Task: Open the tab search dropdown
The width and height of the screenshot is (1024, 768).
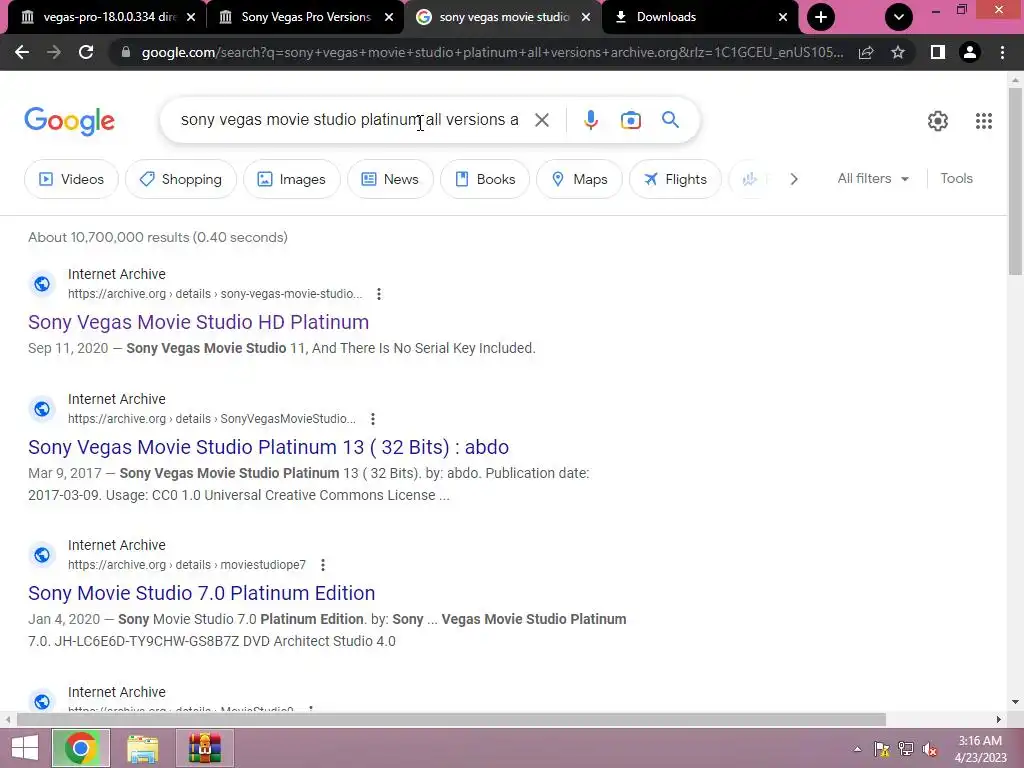Action: pyautogui.click(x=899, y=17)
